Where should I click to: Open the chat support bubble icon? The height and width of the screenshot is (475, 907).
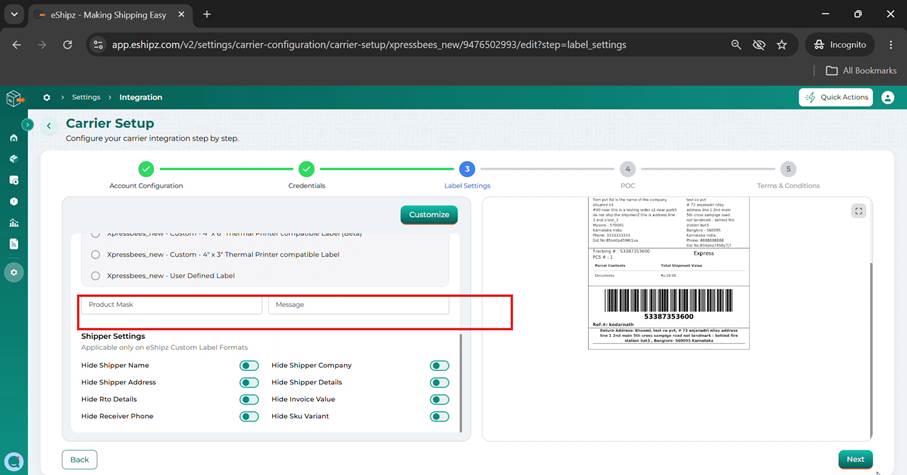click(14, 462)
